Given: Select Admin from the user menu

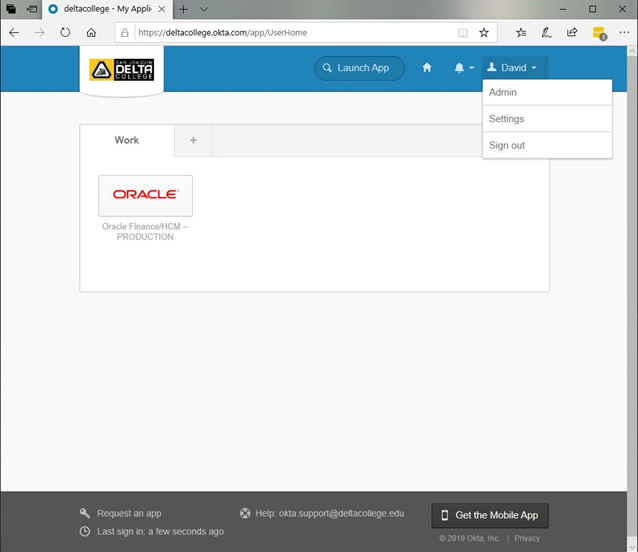Looking at the screenshot, I should pos(503,93).
